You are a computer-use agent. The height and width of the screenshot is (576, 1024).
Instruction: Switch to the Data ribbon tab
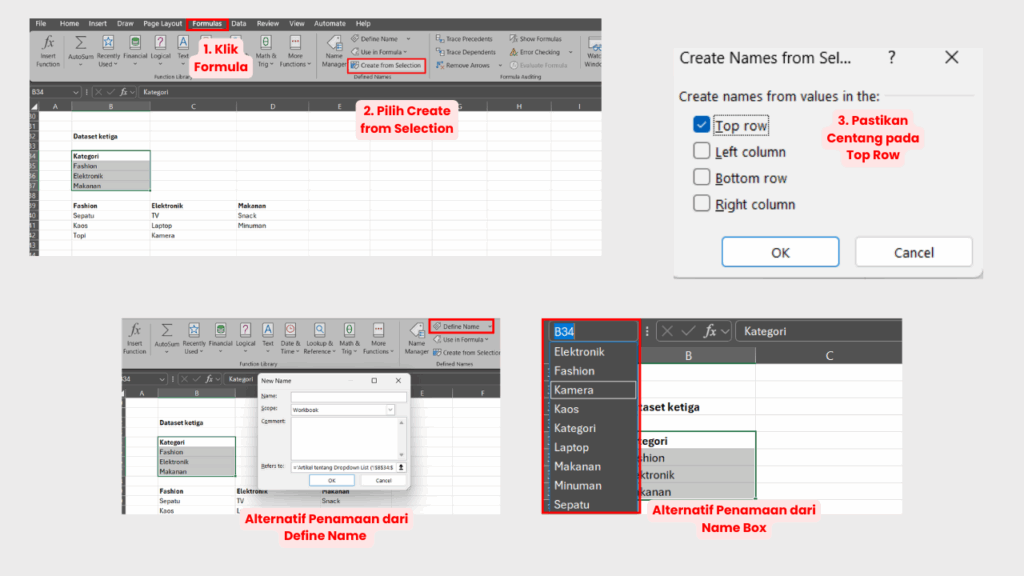pyautogui.click(x=239, y=23)
